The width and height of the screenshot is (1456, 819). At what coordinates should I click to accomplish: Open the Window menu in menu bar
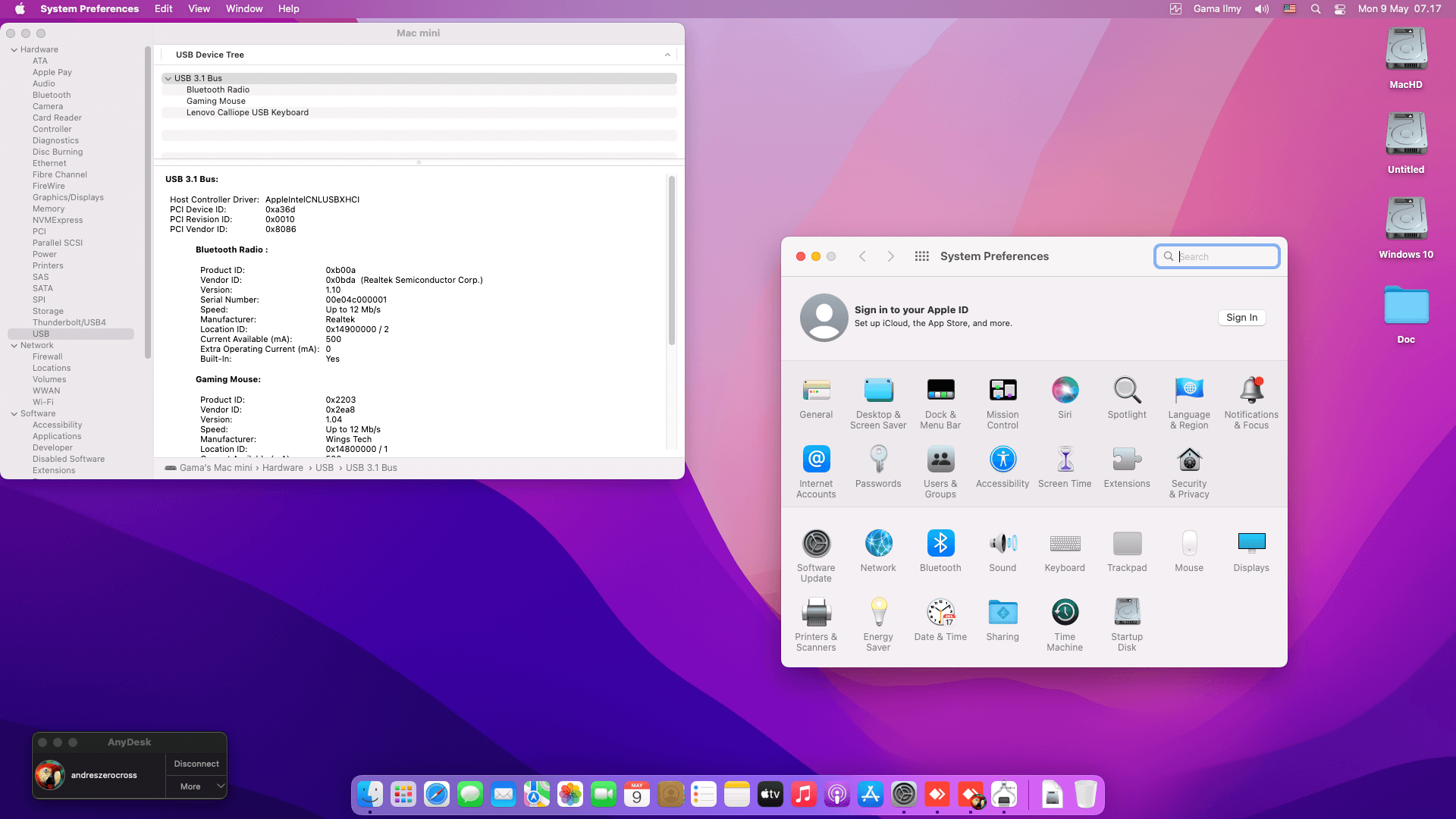pyautogui.click(x=244, y=9)
